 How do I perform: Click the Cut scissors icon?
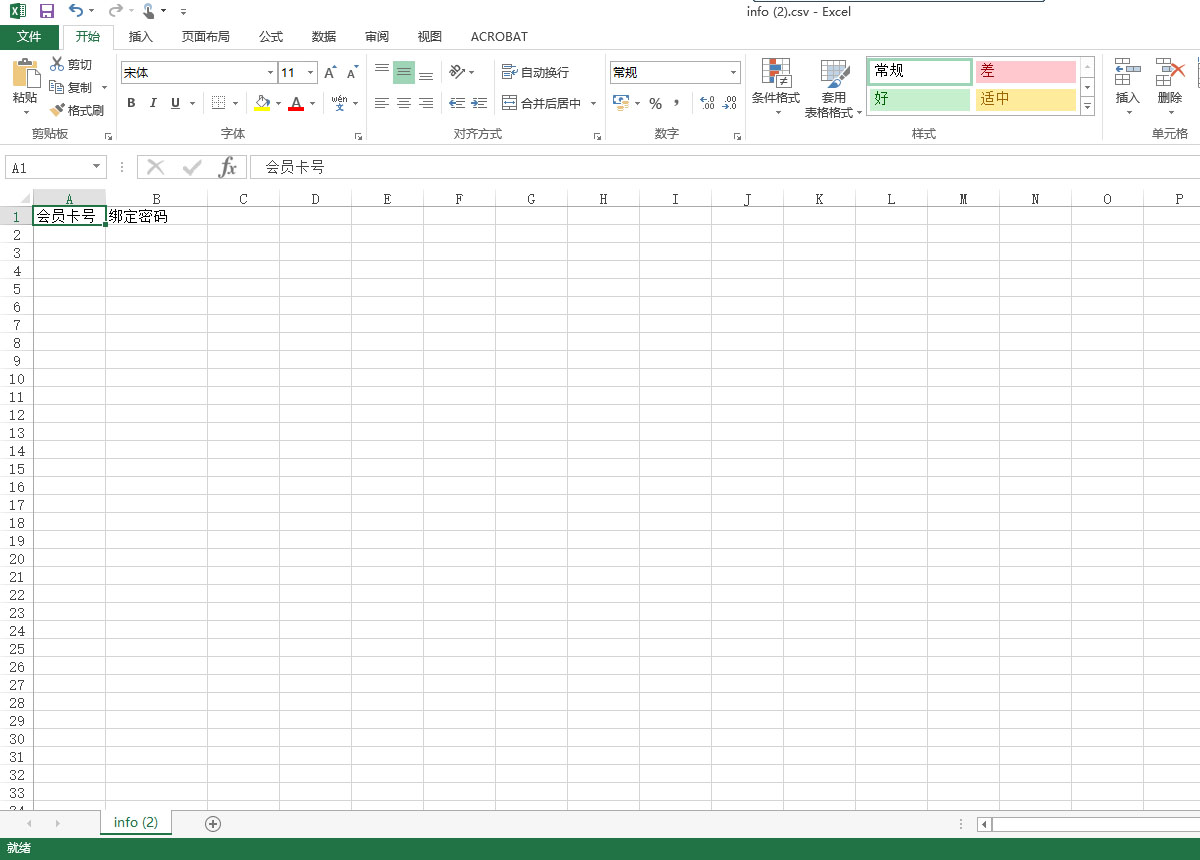tap(57, 65)
